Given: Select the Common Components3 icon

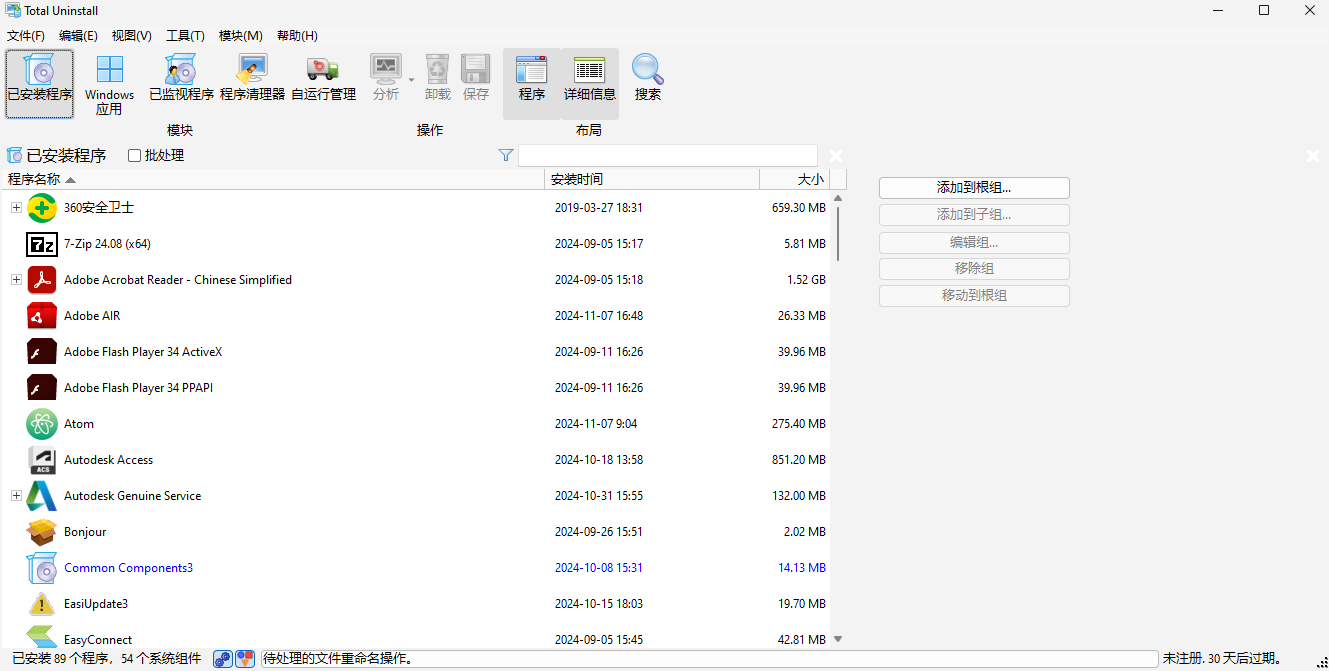Looking at the screenshot, I should (x=42, y=568).
